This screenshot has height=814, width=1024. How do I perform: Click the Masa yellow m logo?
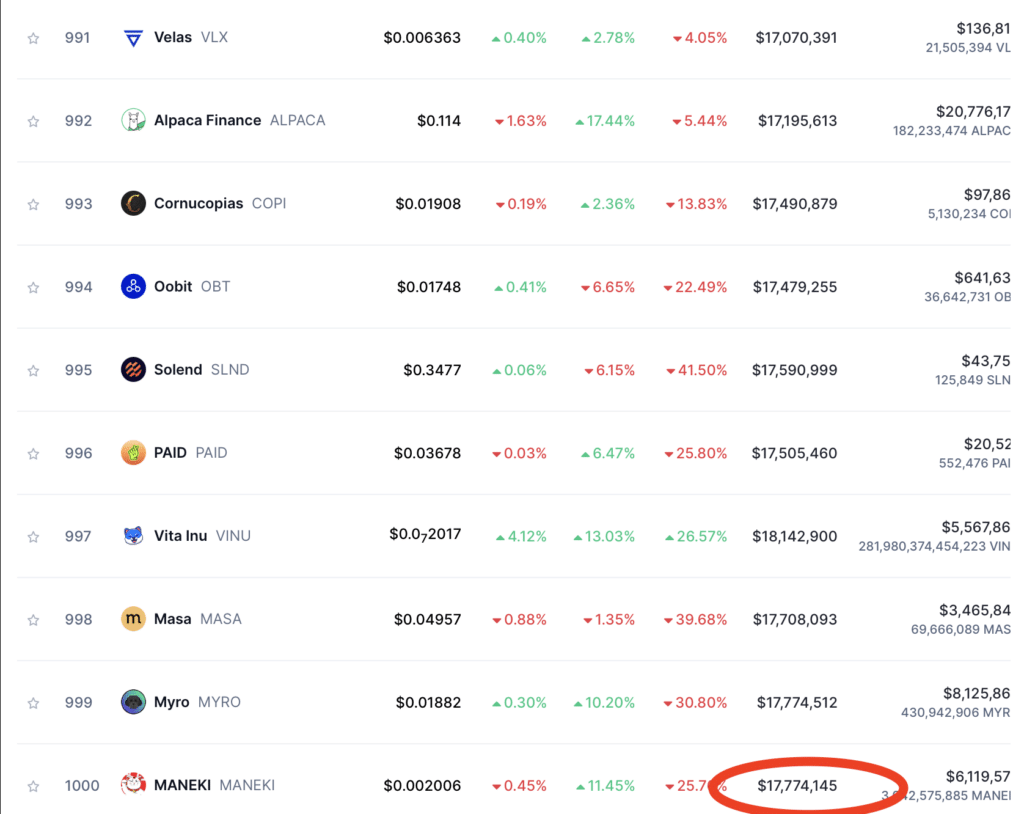click(133, 619)
